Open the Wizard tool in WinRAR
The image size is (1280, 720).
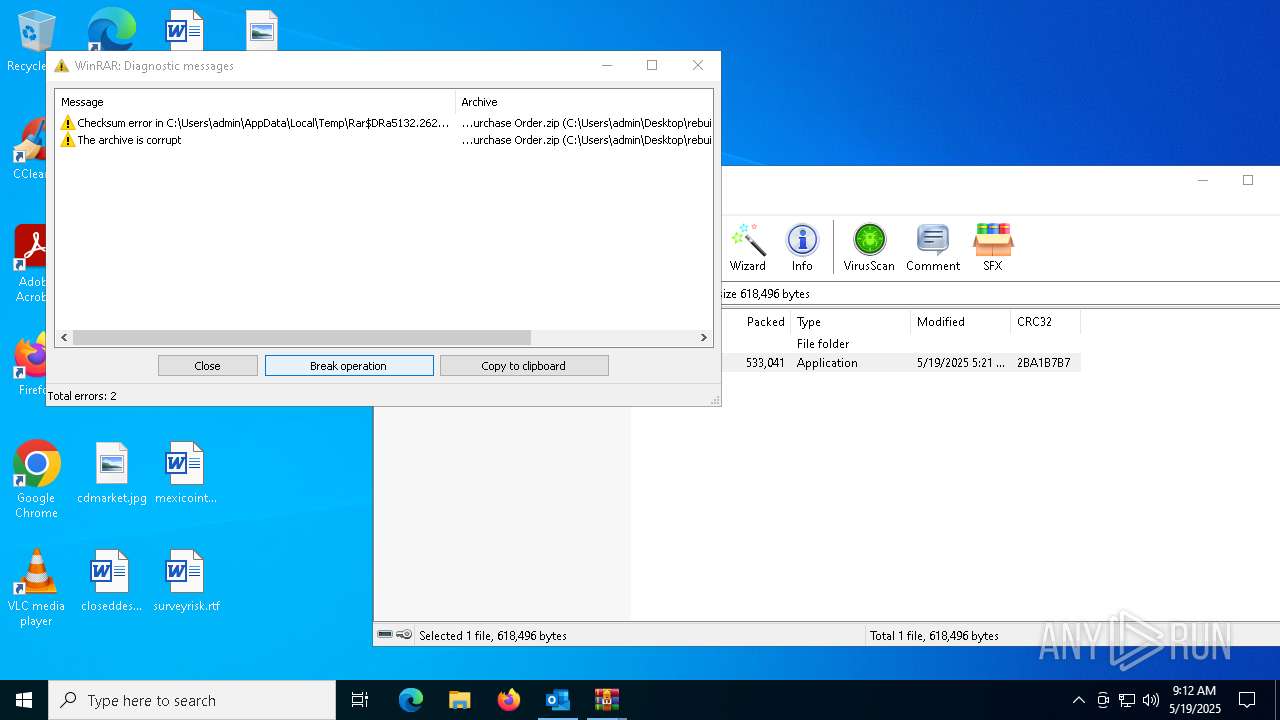[x=747, y=247]
